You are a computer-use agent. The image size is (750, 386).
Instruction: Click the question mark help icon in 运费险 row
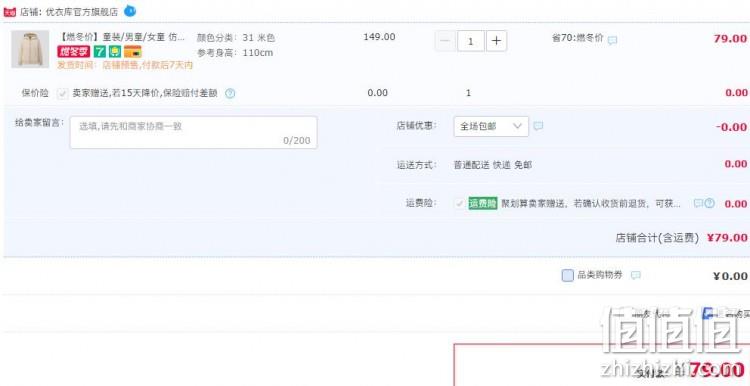[709, 203]
